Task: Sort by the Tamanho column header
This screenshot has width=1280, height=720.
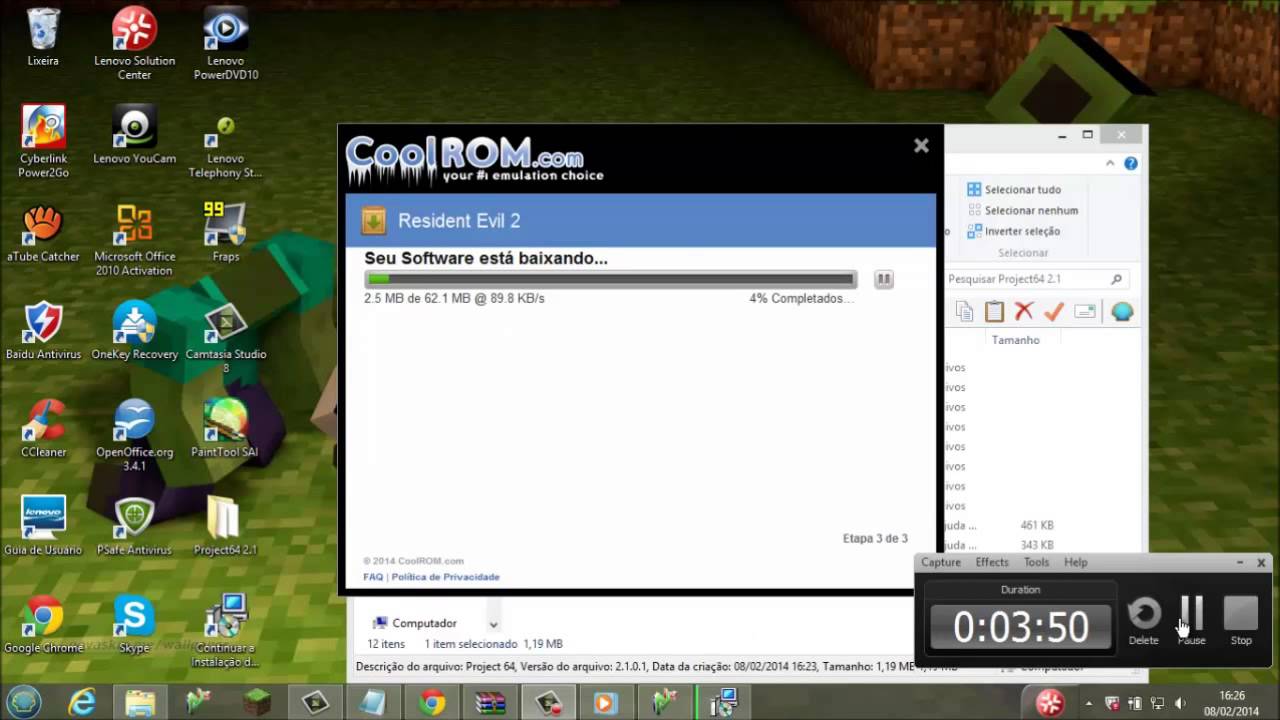Action: (x=1015, y=340)
